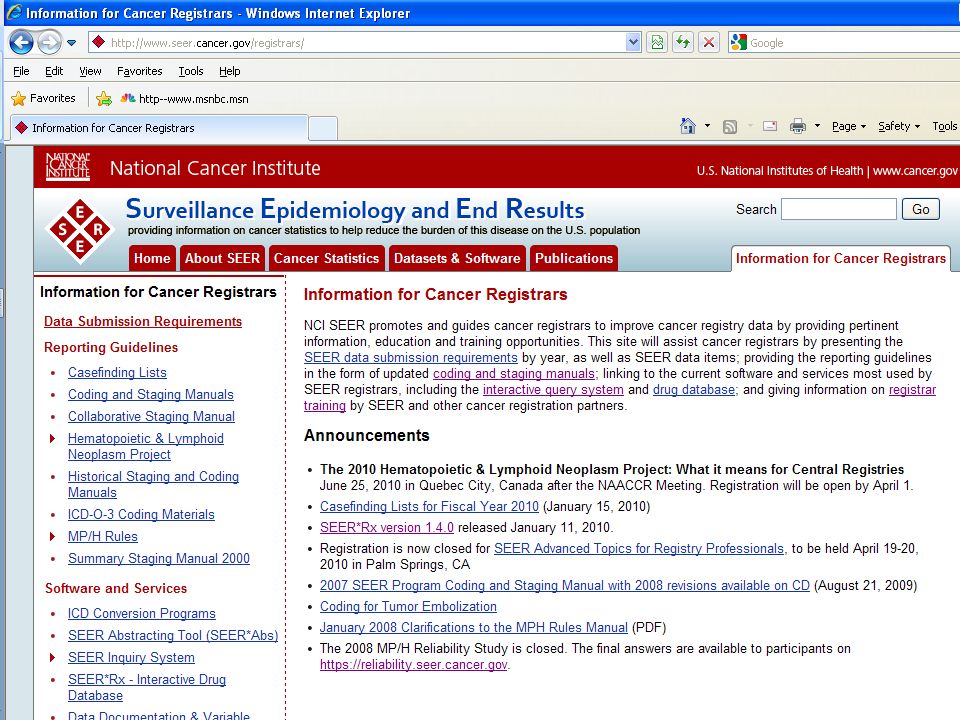Viewport: 960px width, 720px height.
Task: Click the Refresh page icon
Action: (x=683, y=43)
